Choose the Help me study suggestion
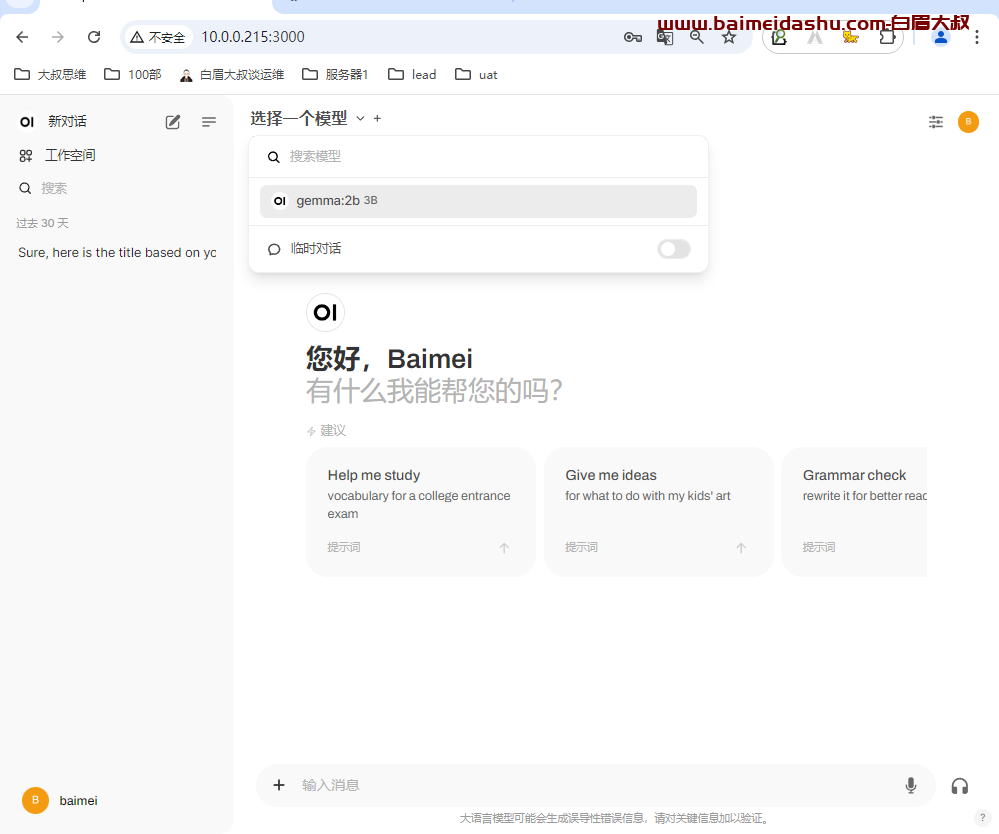The height and width of the screenshot is (834, 999). (420, 512)
